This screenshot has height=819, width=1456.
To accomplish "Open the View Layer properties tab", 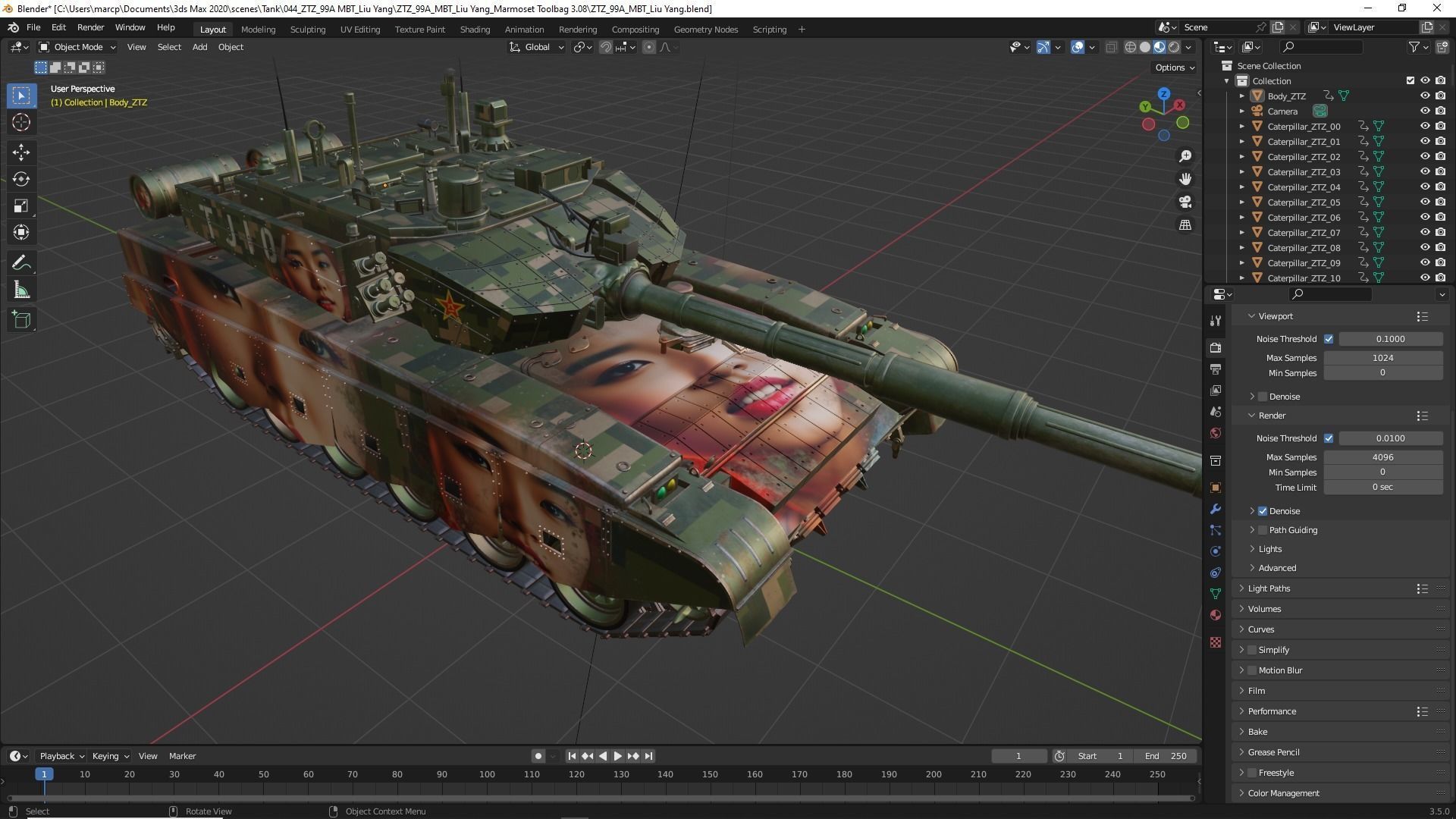I will [1216, 390].
